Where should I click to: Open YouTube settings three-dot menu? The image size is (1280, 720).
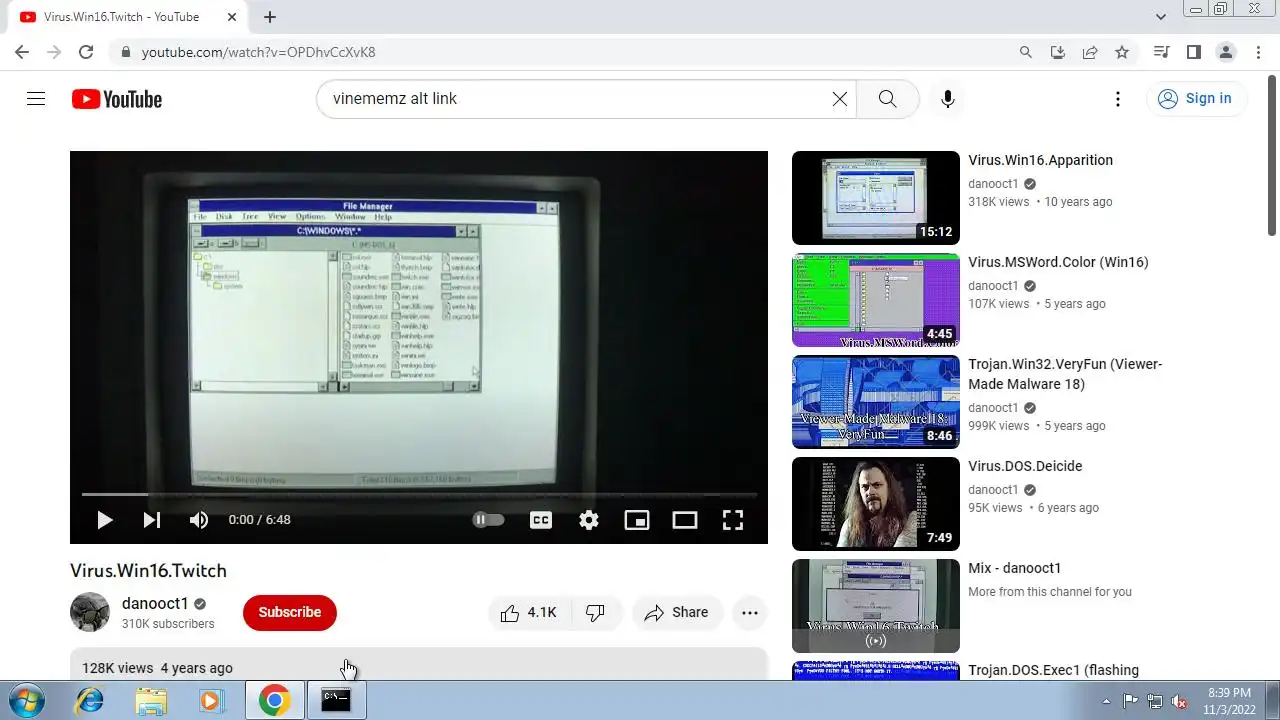pos(1118,99)
